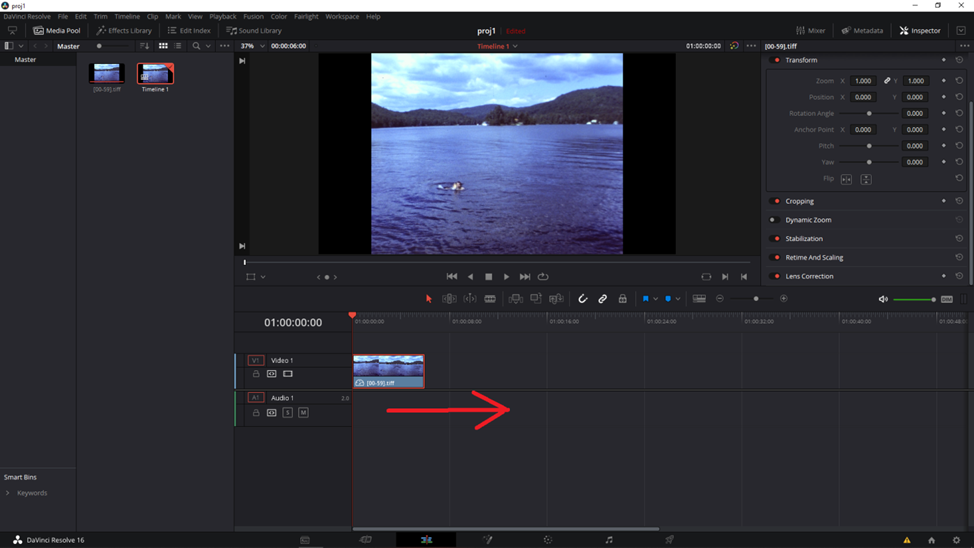This screenshot has height=548, width=974.
Task: Open the Playback menu
Action: 222,16
